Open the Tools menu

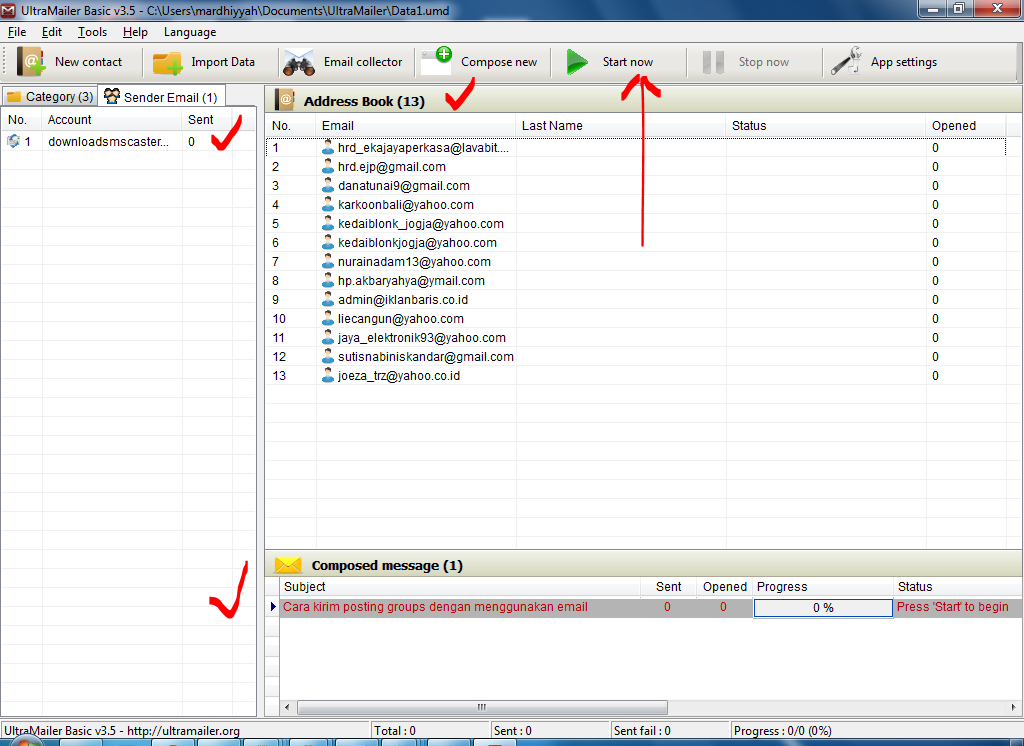coord(92,32)
